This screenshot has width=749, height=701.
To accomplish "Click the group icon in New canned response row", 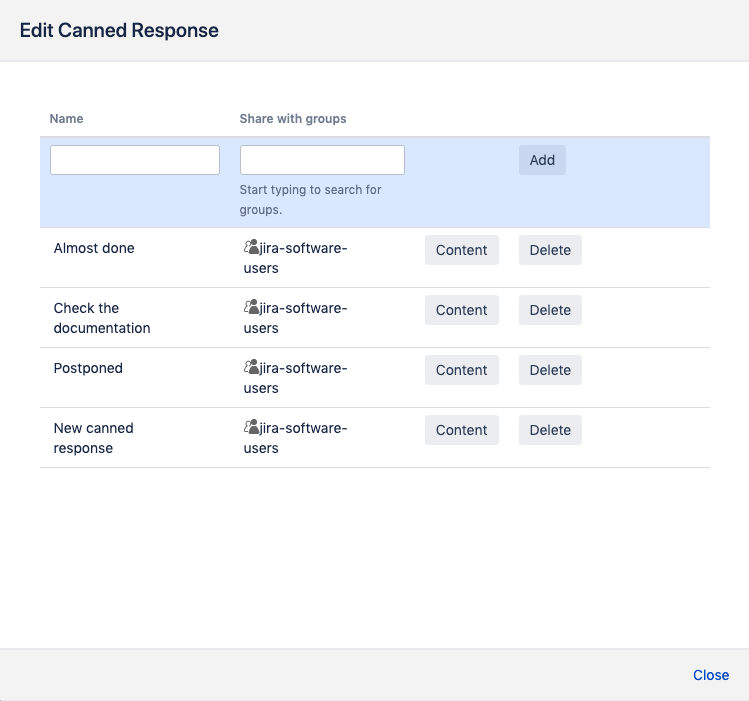I will tap(251, 428).
